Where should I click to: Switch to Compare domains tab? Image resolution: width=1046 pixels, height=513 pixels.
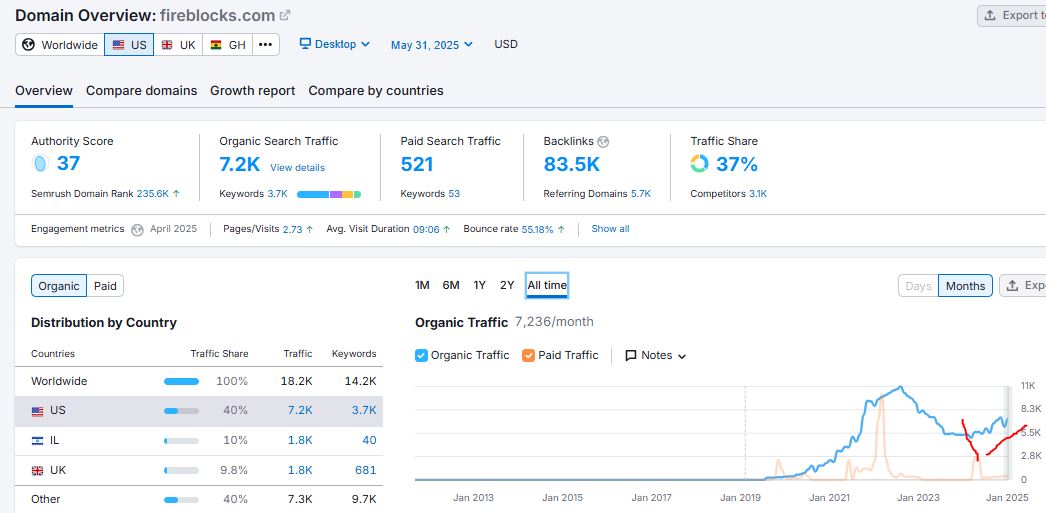pyautogui.click(x=141, y=91)
